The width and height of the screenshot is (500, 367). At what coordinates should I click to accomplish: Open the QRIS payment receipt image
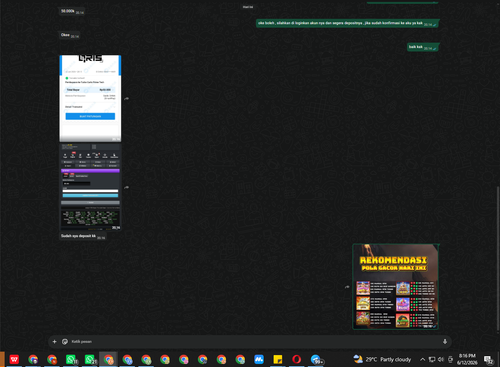(90, 98)
